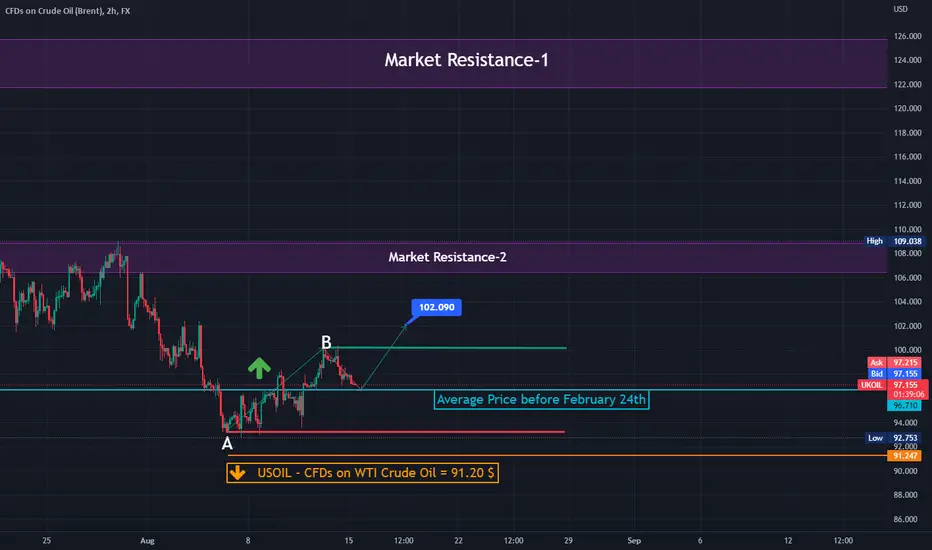The image size is (932, 550).
Task: Click the '15' date on the time axis
Action: click(x=348, y=540)
